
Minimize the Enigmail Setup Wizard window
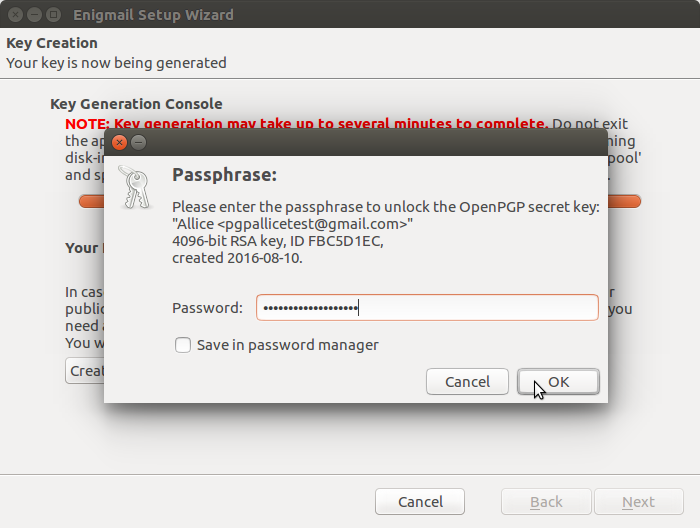point(34,15)
